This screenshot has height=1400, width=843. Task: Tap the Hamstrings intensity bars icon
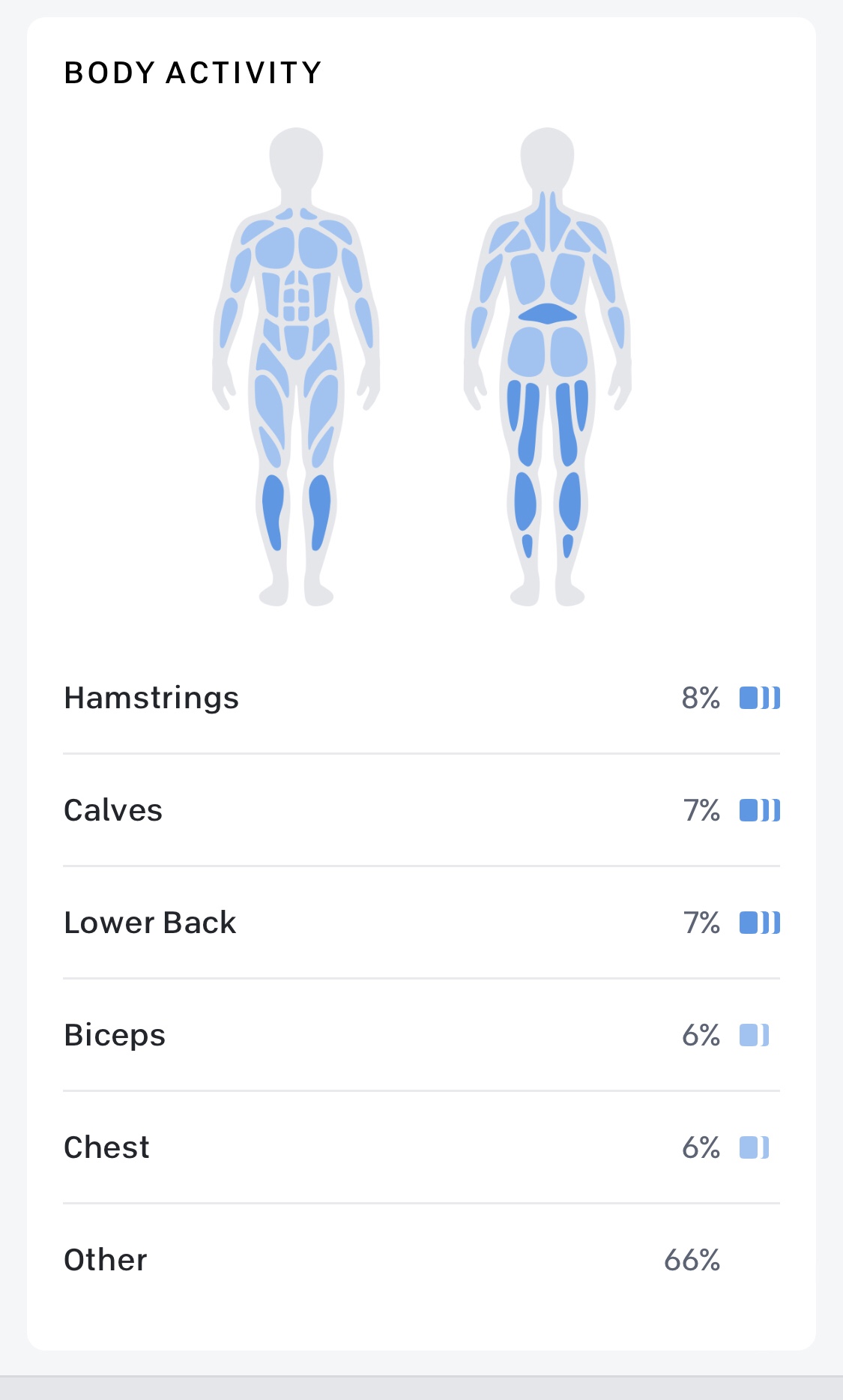(759, 698)
